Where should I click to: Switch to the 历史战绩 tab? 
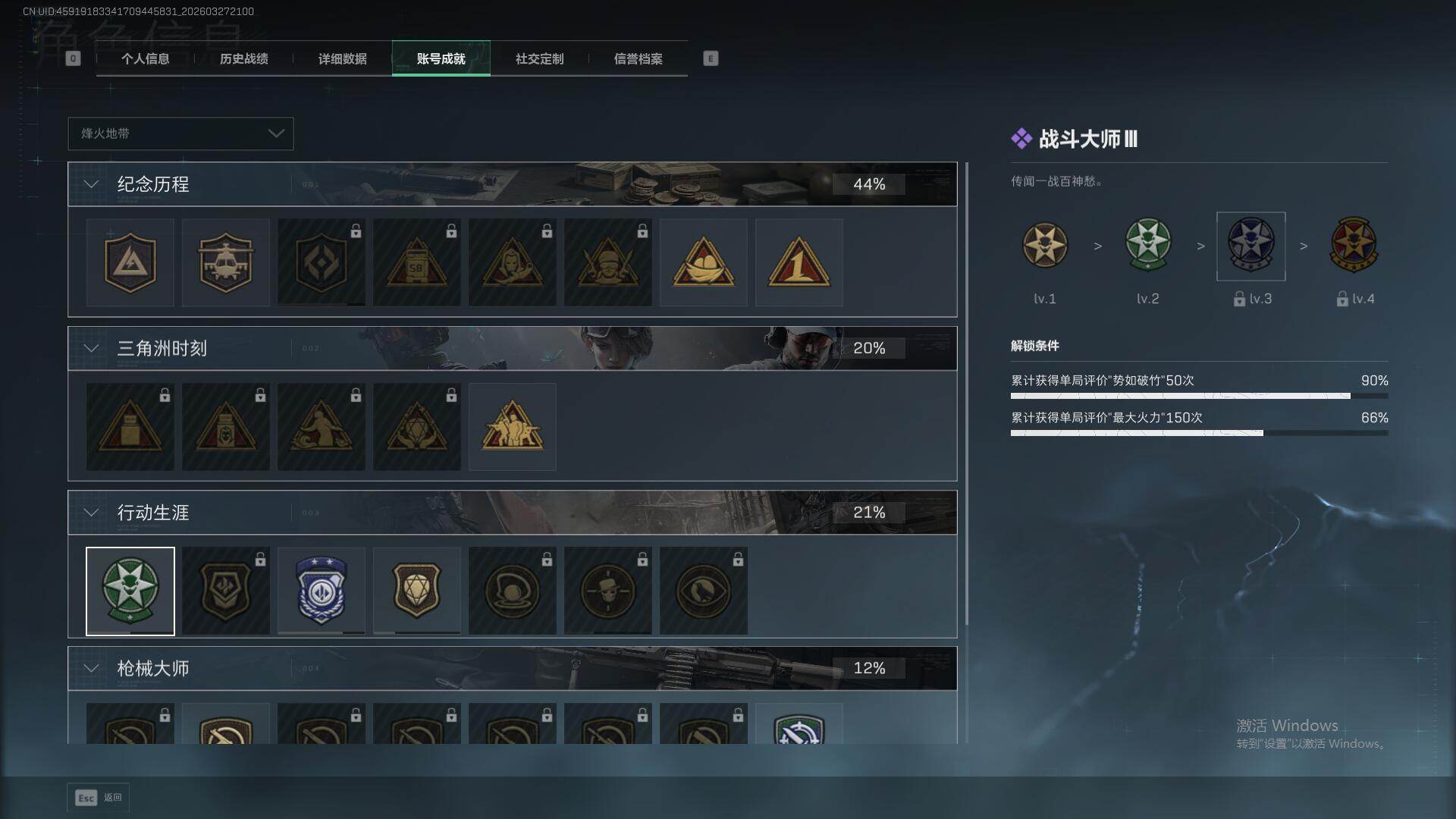click(x=243, y=58)
